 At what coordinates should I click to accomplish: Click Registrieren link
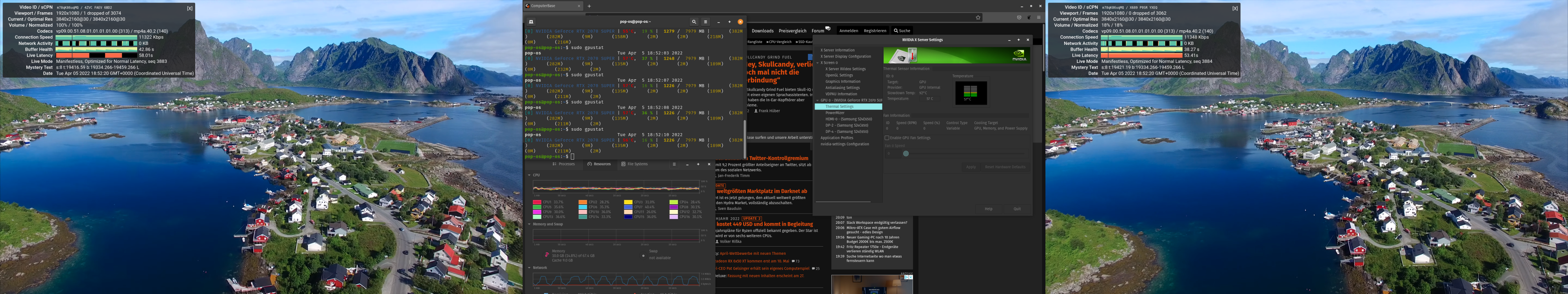(x=875, y=31)
